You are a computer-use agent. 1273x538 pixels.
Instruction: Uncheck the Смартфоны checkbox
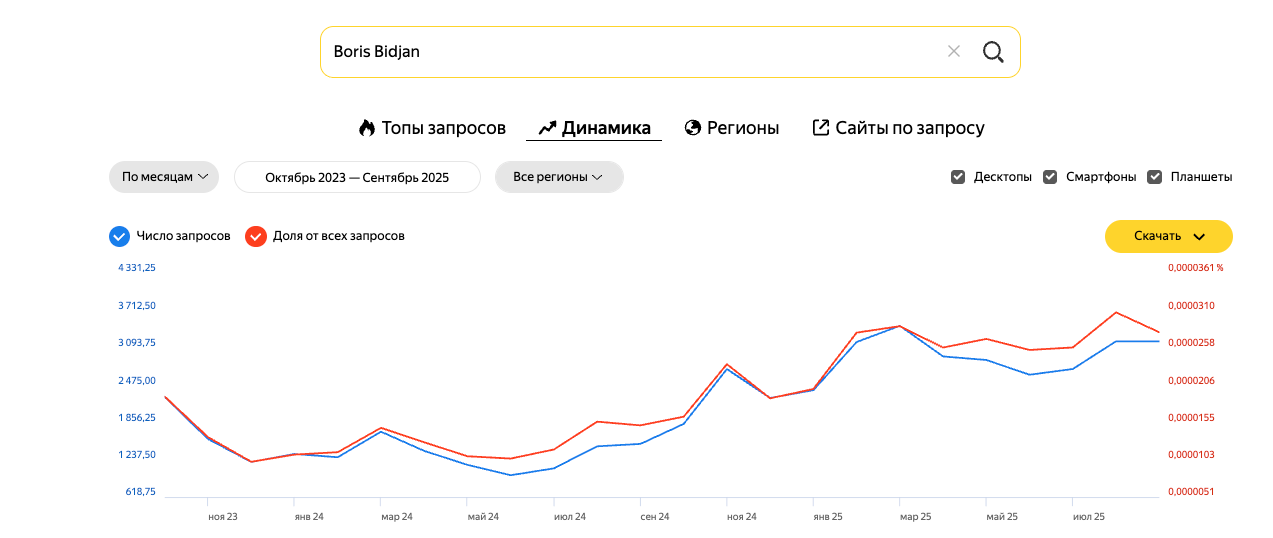1050,177
